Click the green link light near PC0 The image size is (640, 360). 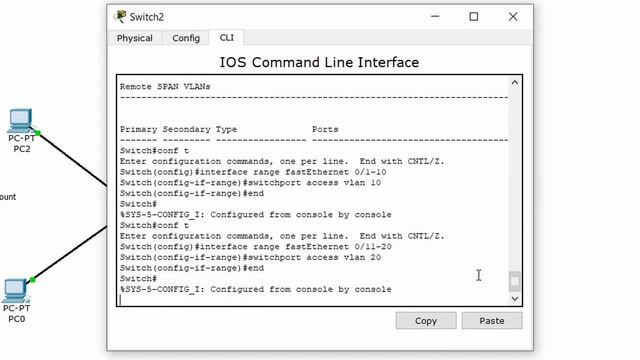point(33,280)
